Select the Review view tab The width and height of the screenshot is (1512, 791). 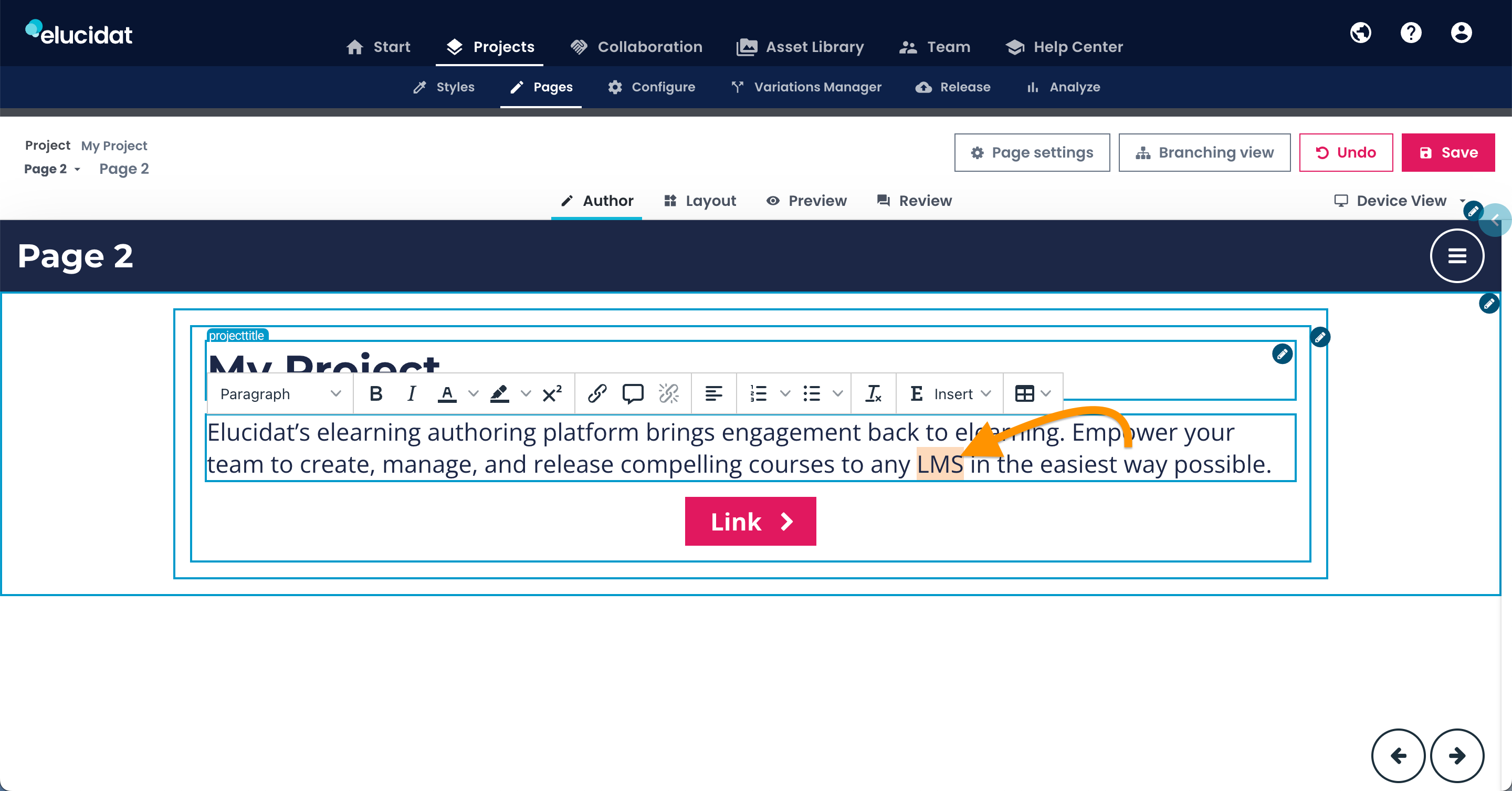click(x=914, y=201)
